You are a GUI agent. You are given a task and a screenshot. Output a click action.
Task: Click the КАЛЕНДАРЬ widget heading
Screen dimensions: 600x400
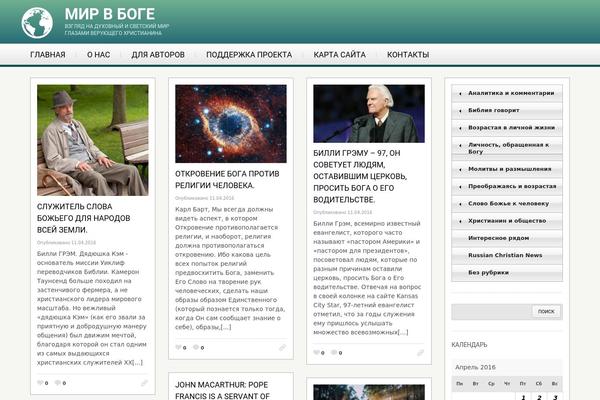click(470, 344)
